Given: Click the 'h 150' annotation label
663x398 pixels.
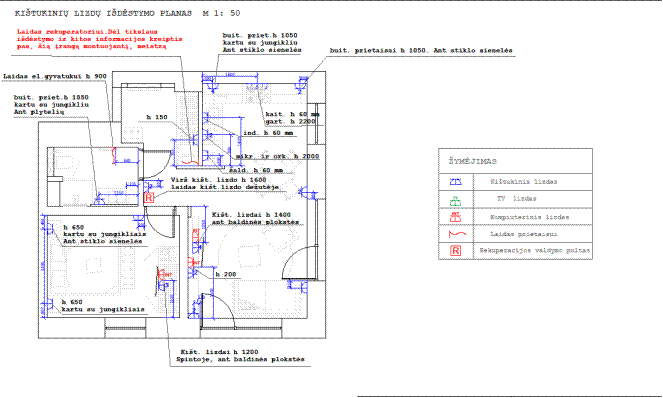Looking at the screenshot, I should point(157,117).
